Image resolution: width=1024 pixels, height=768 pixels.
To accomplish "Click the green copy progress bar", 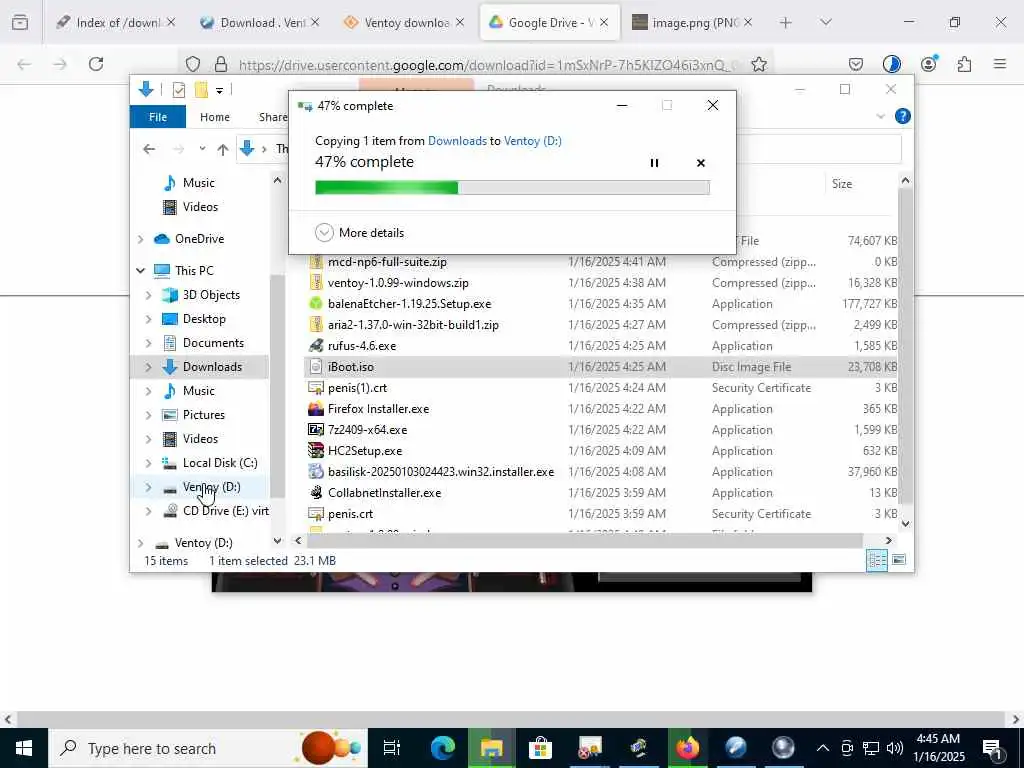I will [512, 188].
